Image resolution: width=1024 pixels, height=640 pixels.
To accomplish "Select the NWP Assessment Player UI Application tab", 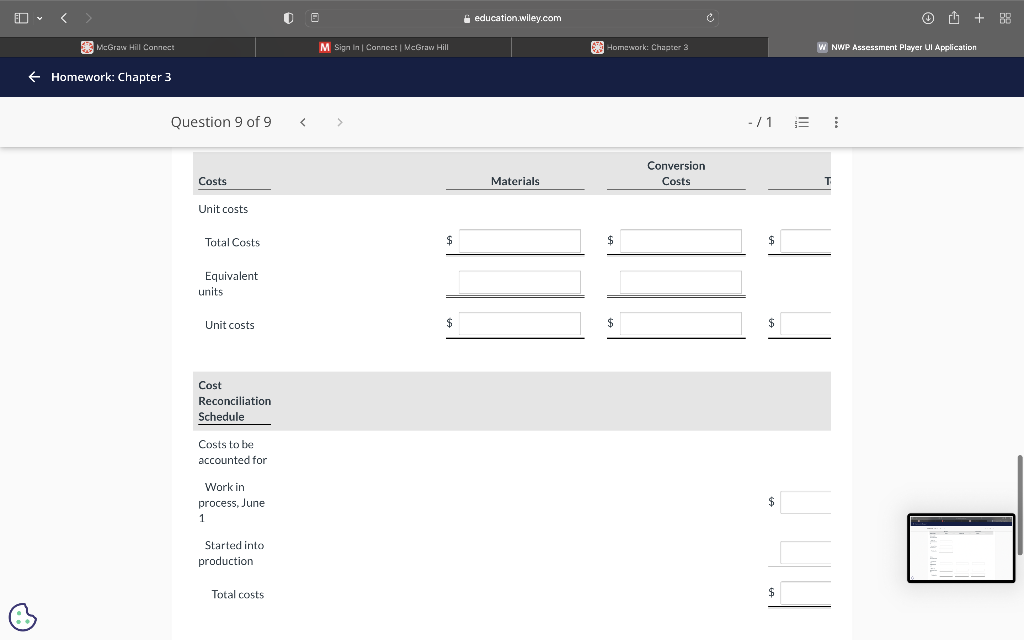I will 896,47.
